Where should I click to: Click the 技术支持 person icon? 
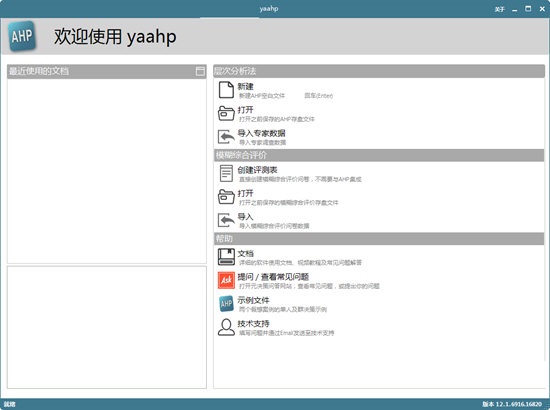pyautogui.click(x=226, y=327)
